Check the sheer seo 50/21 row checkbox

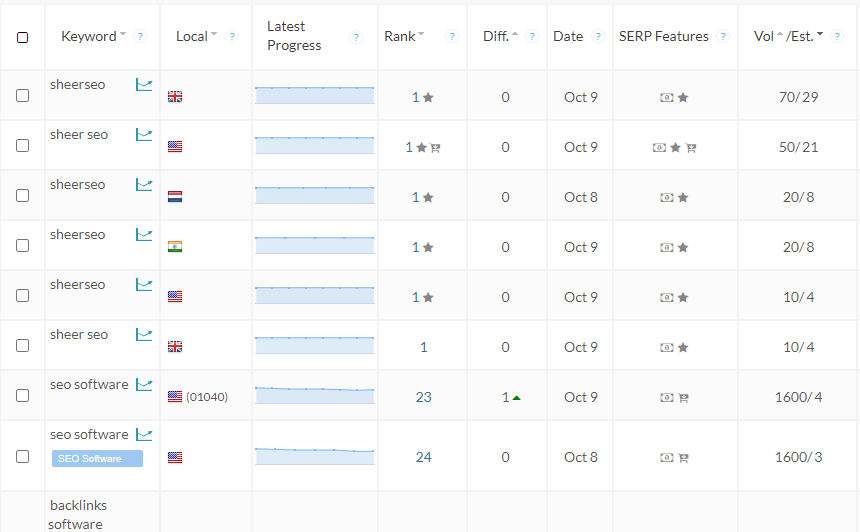(22, 145)
